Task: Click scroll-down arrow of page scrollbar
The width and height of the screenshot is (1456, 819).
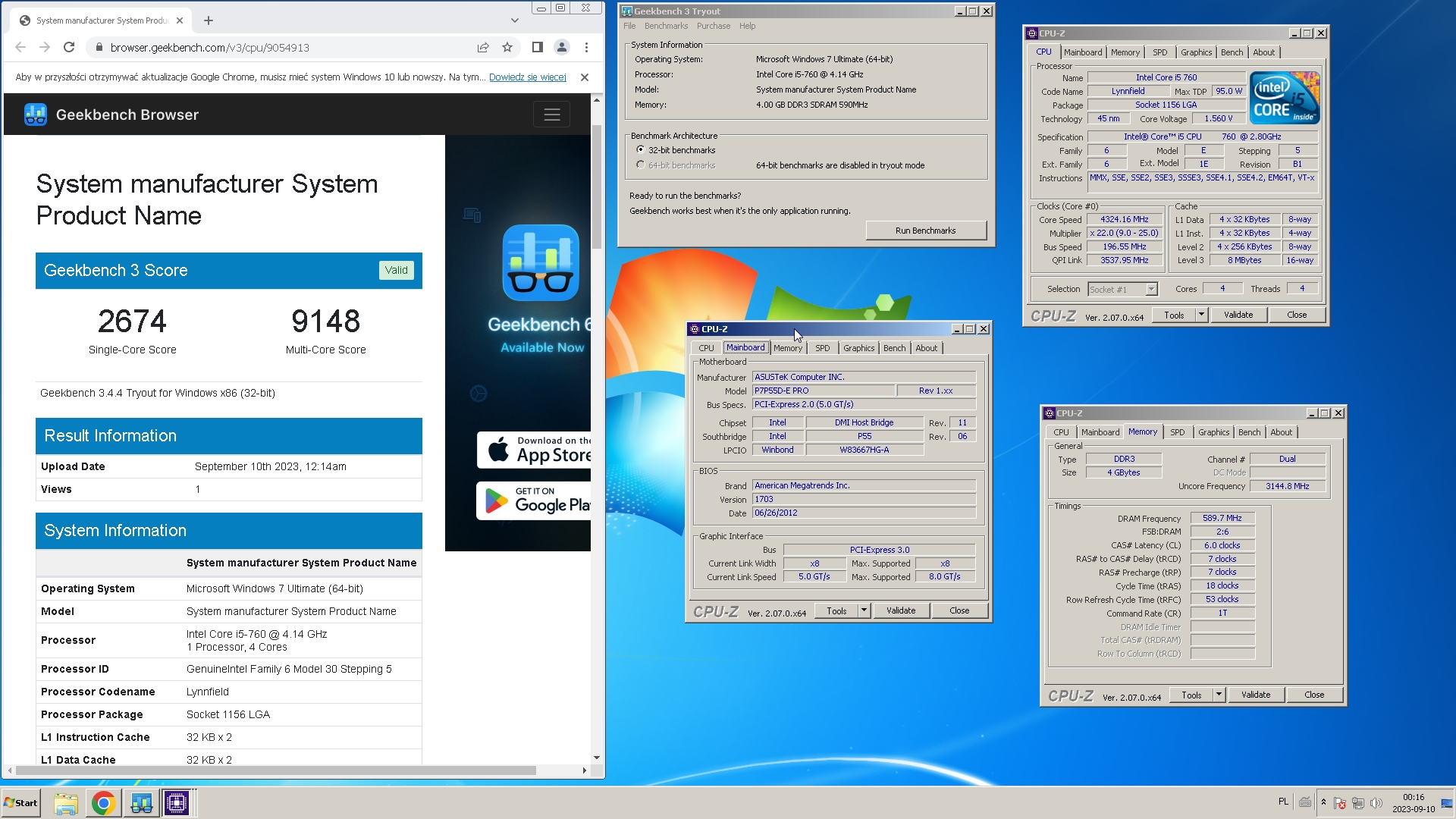Action: click(597, 758)
